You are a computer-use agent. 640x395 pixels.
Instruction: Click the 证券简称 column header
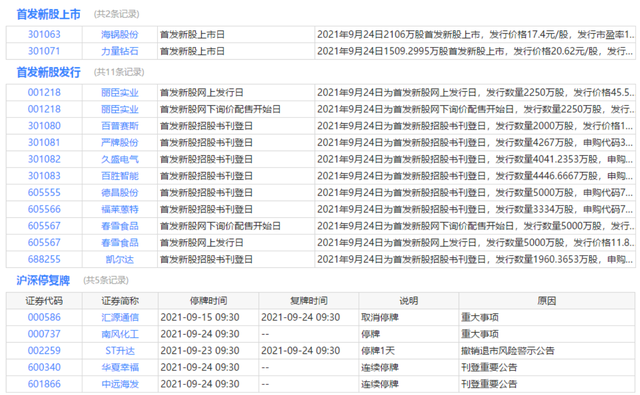point(120,301)
